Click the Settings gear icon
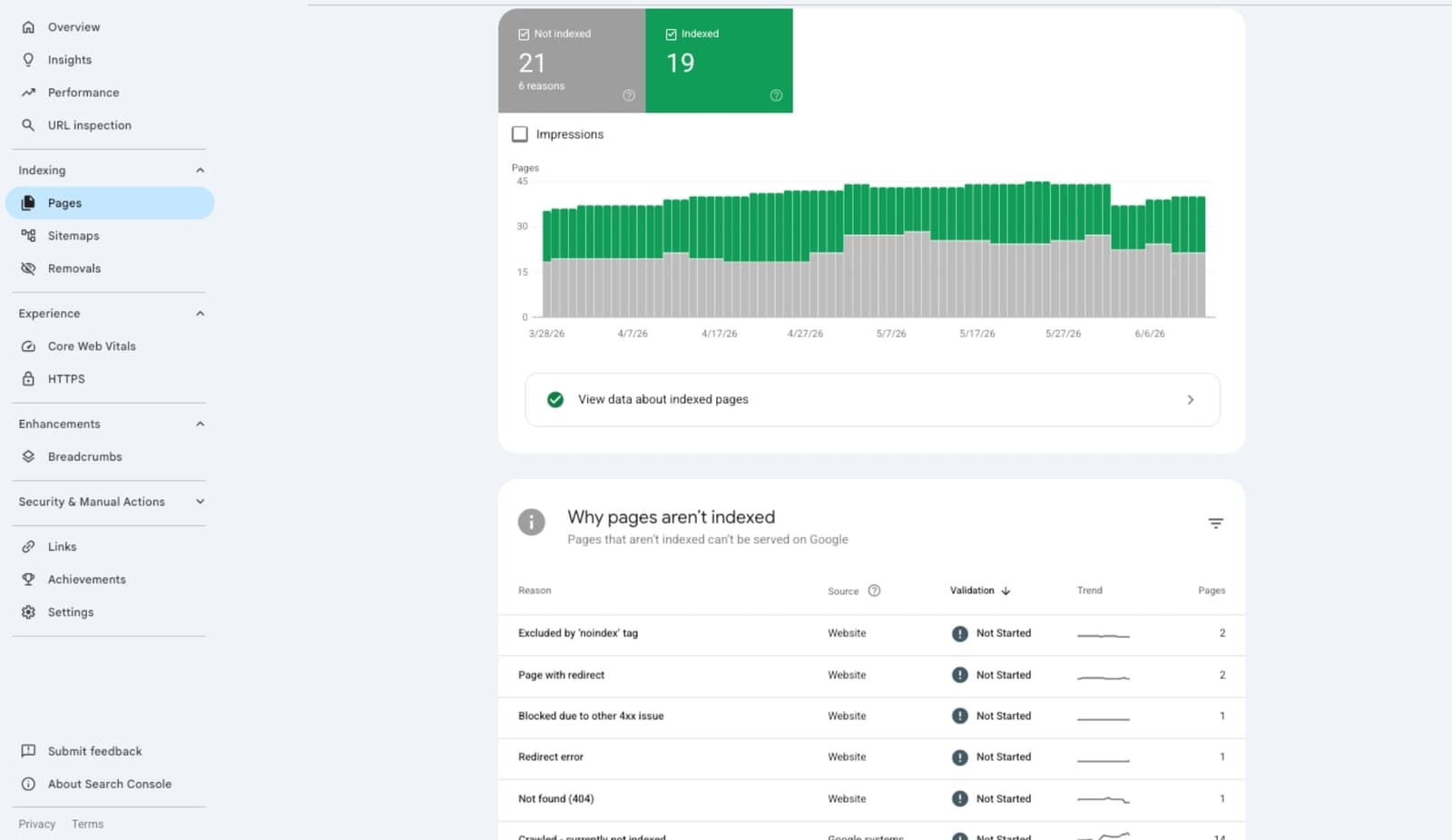The width and height of the screenshot is (1452, 840). pos(28,612)
